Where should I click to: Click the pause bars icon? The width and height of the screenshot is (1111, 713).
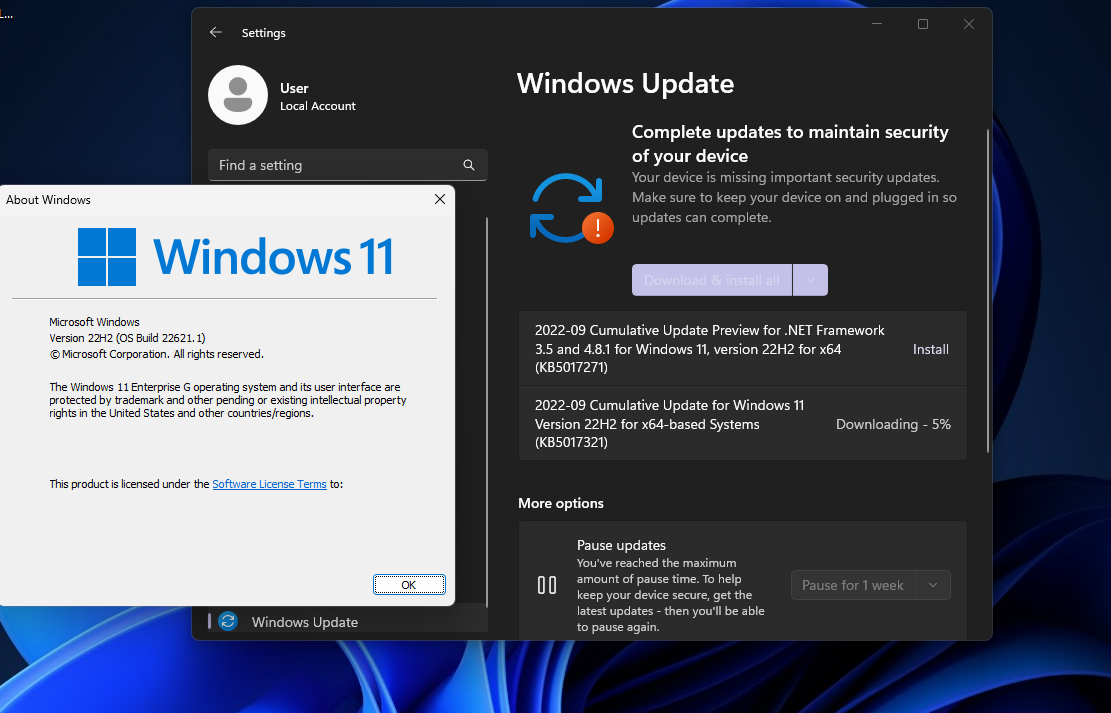click(547, 585)
